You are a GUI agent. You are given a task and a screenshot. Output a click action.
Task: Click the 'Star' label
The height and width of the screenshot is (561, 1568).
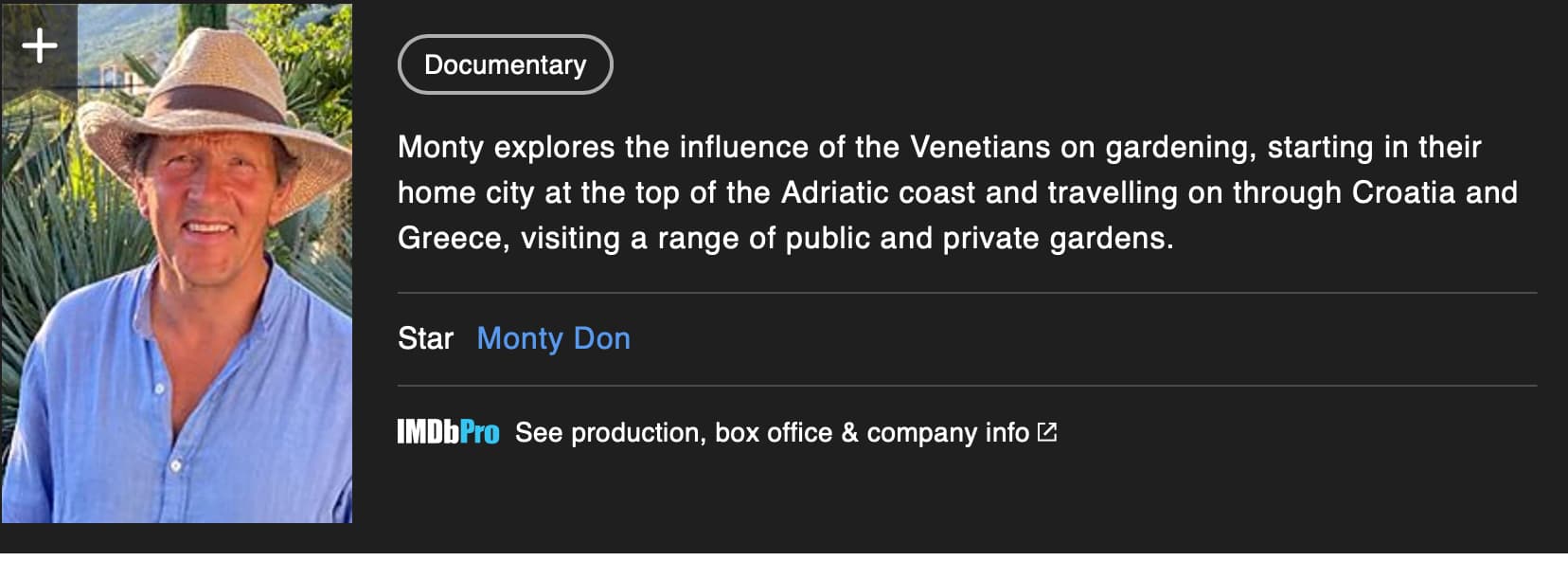[425, 338]
